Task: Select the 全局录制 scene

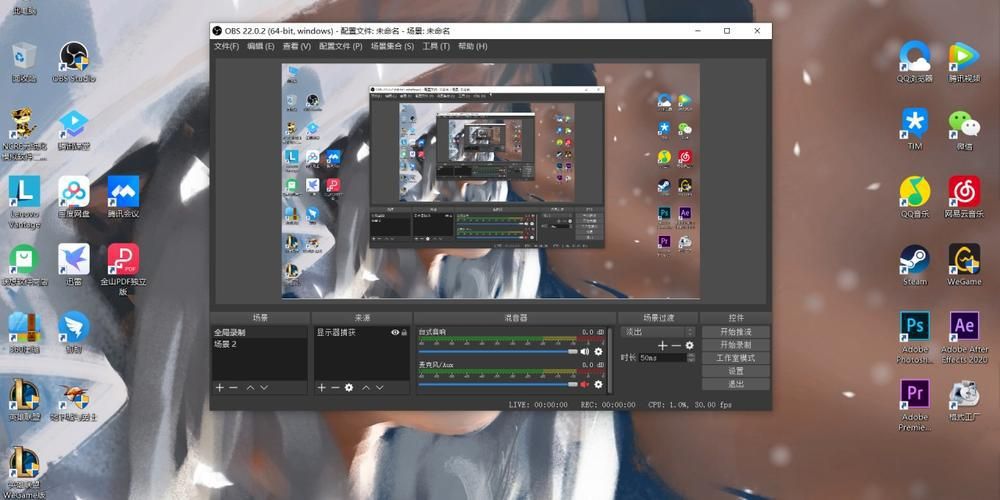Action: point(260,332)
